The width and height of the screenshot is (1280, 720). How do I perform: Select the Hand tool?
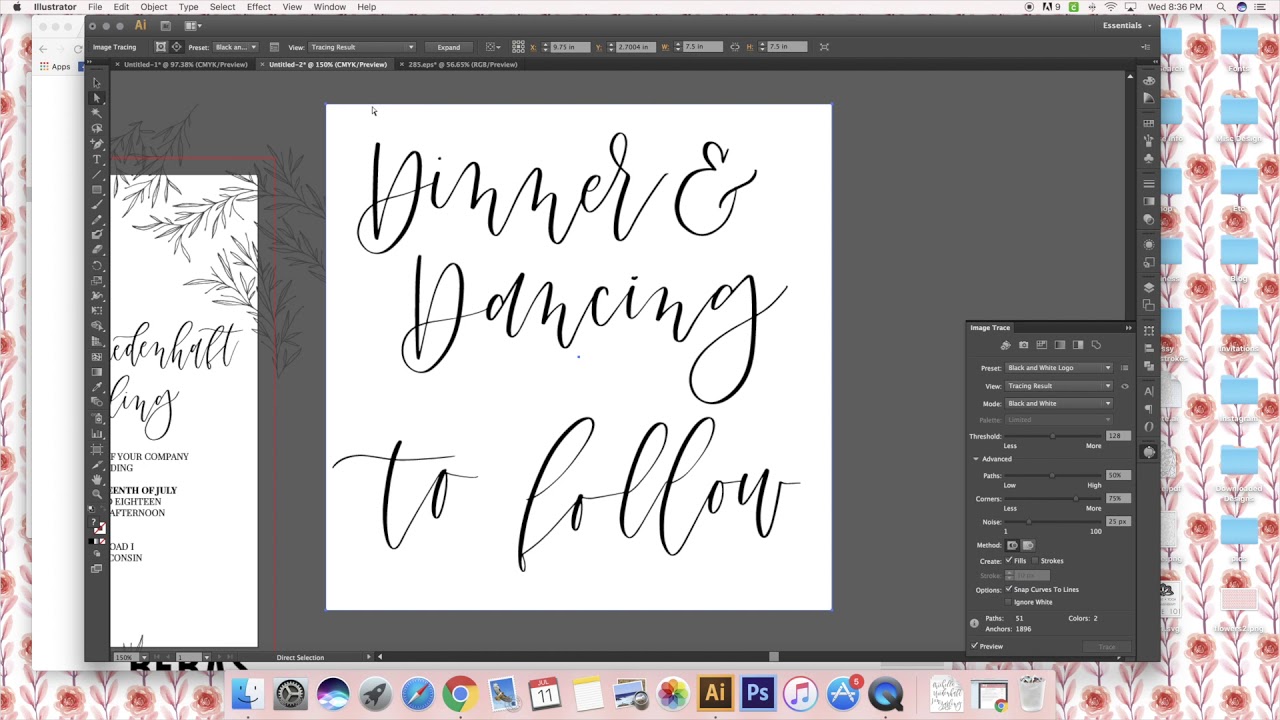[x=97, y=479]
